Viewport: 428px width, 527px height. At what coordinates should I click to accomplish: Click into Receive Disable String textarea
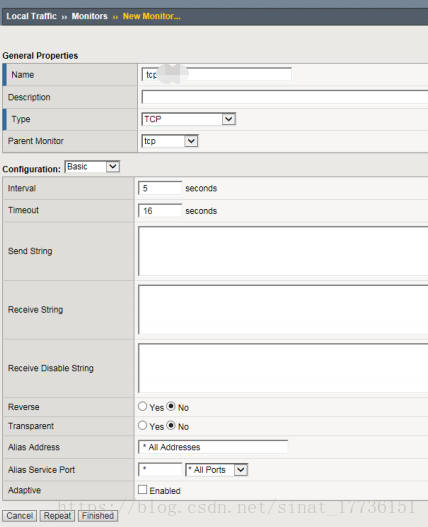click(283, 368)
